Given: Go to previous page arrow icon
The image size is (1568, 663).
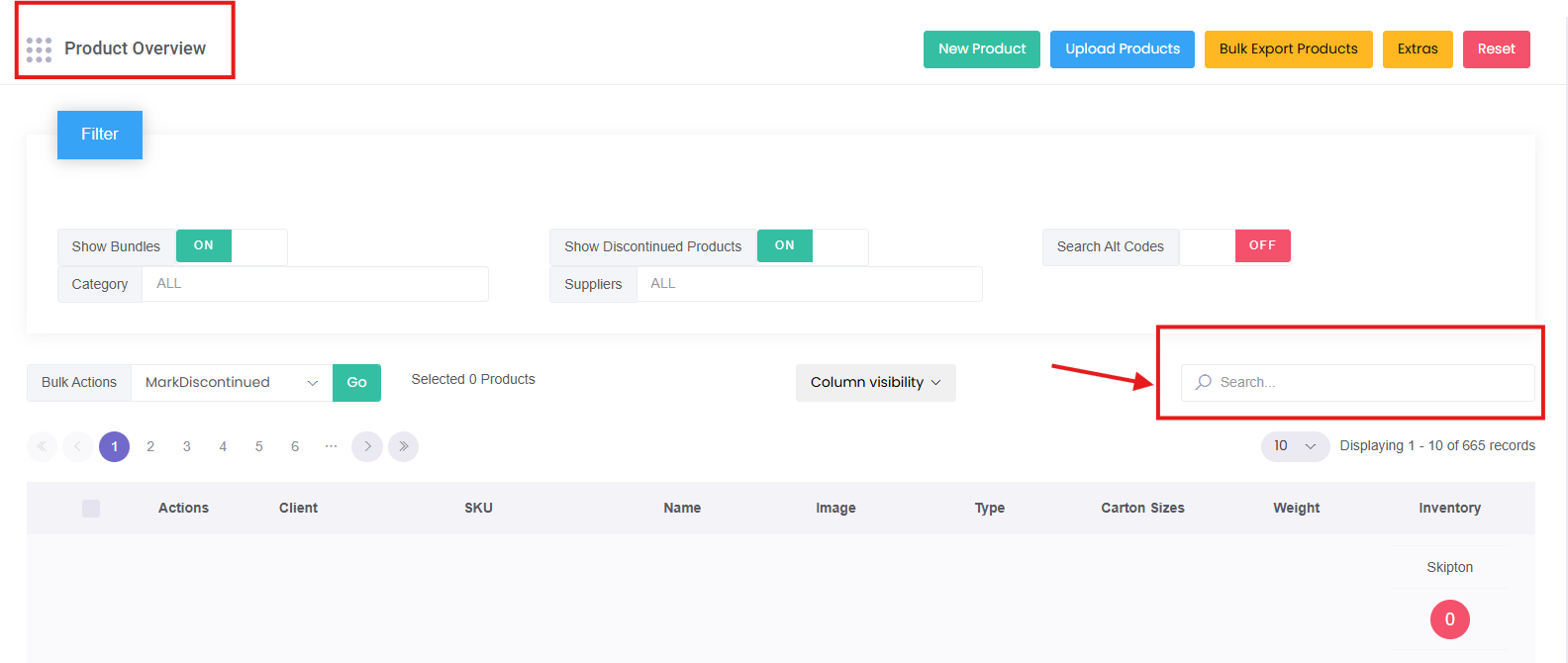Looking at the screenshot, I should (x=77, y=446).
